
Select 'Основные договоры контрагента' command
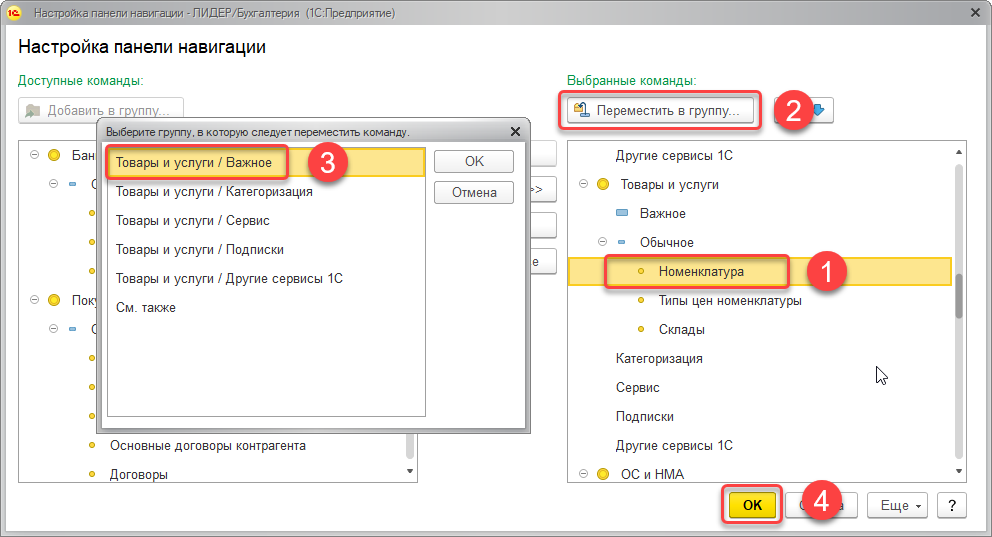pyautogui.click(x=208, y=446)
